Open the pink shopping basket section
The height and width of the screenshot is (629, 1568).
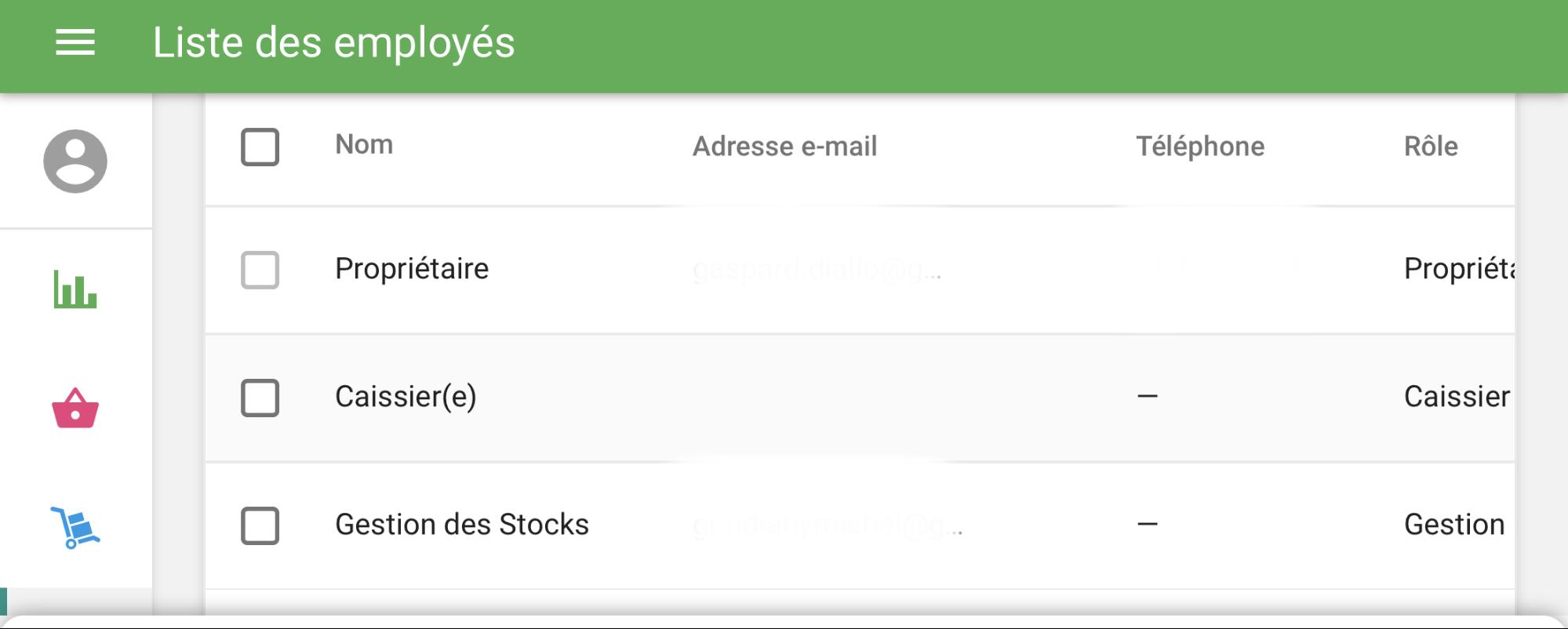[75, 408]
